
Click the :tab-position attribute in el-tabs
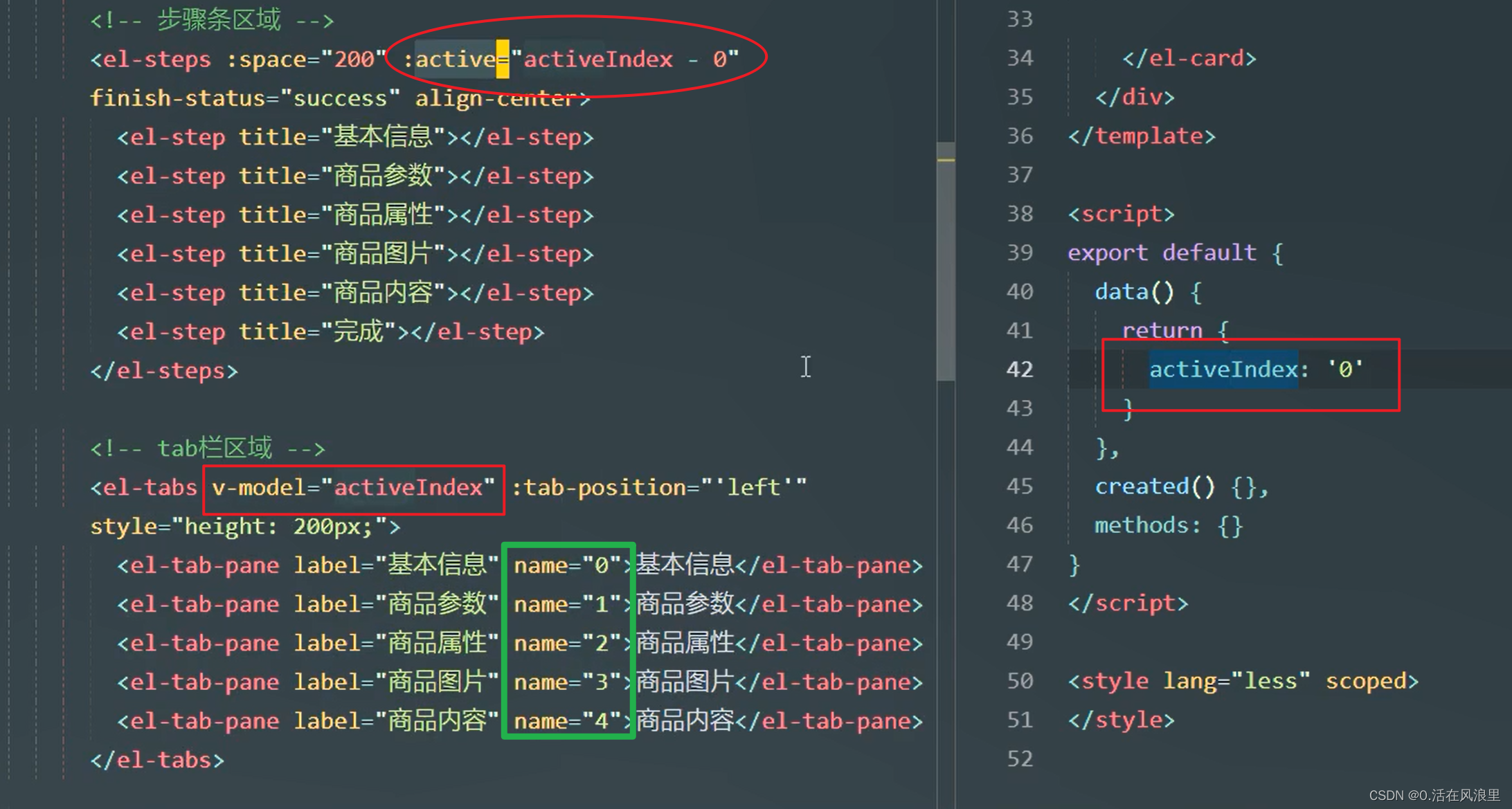pos(659,487)
